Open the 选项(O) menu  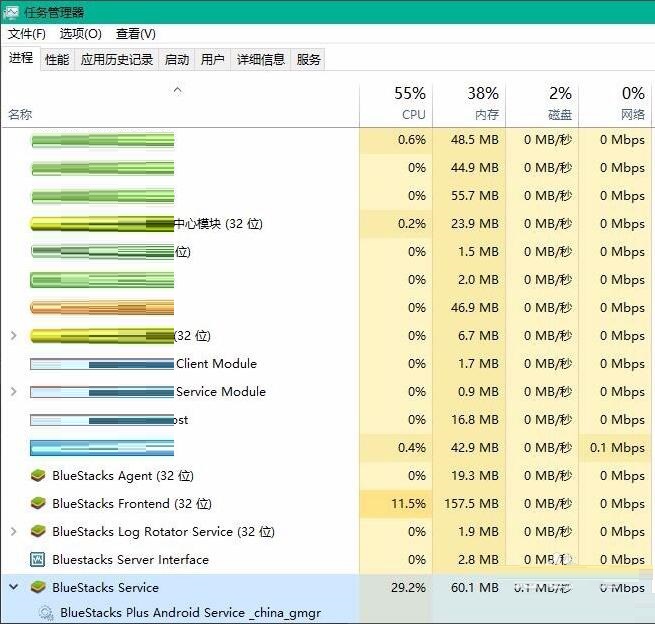coord(81,34)
